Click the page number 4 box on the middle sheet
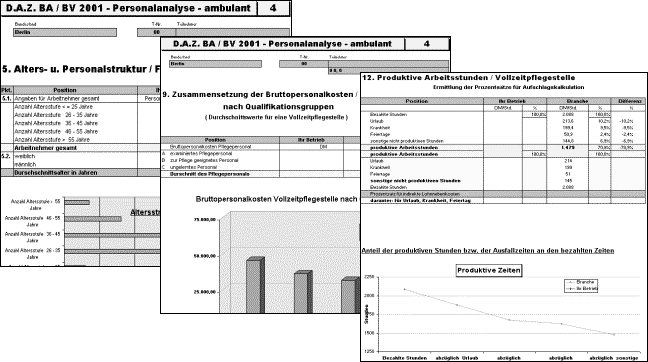 (426, 44)
